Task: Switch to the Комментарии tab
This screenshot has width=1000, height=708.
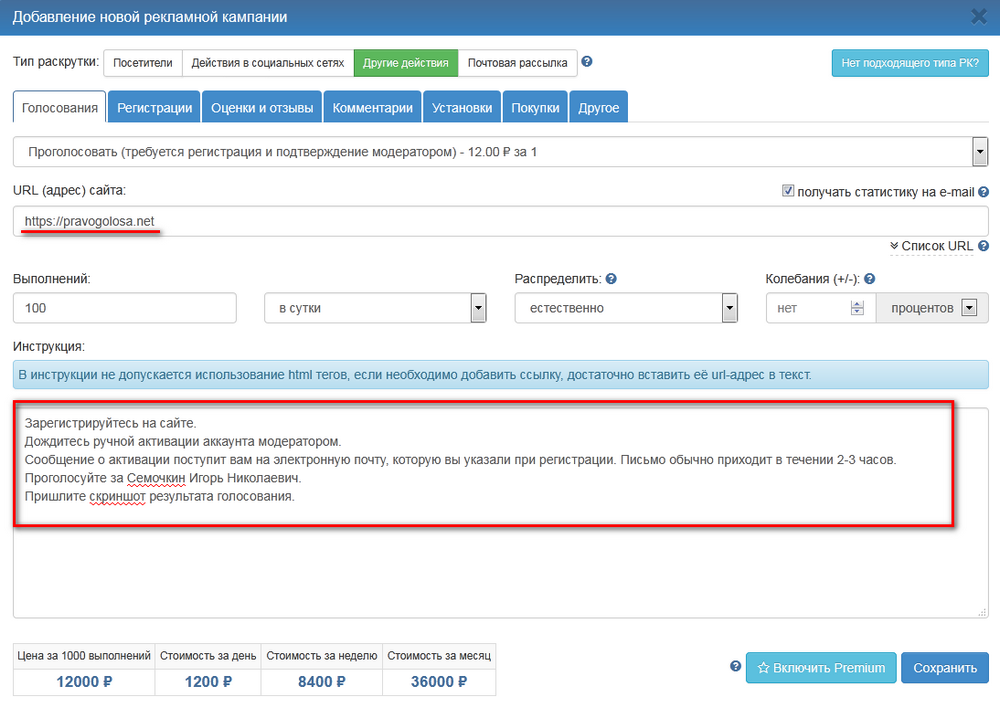Action: (372, 108)
